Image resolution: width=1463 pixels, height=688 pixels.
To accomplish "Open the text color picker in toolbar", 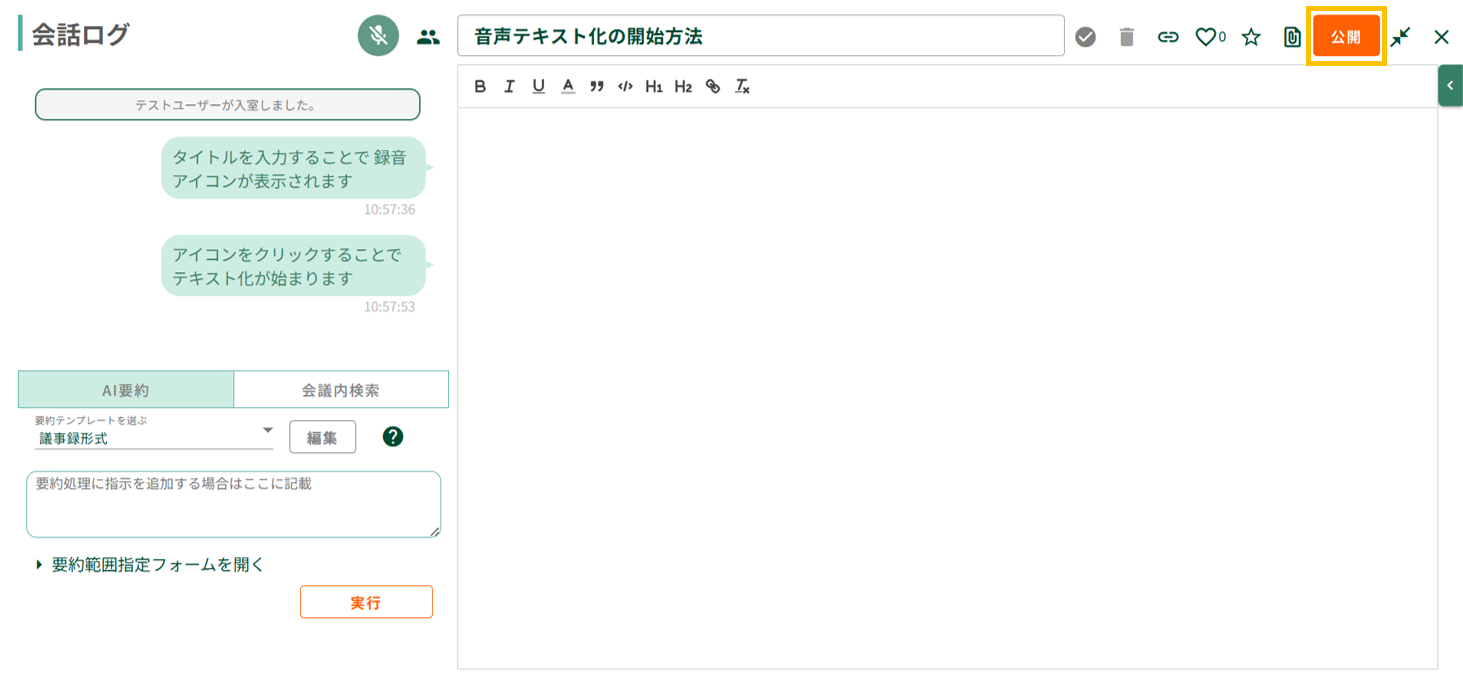I will pyautogui.click(x=568, y=87).
